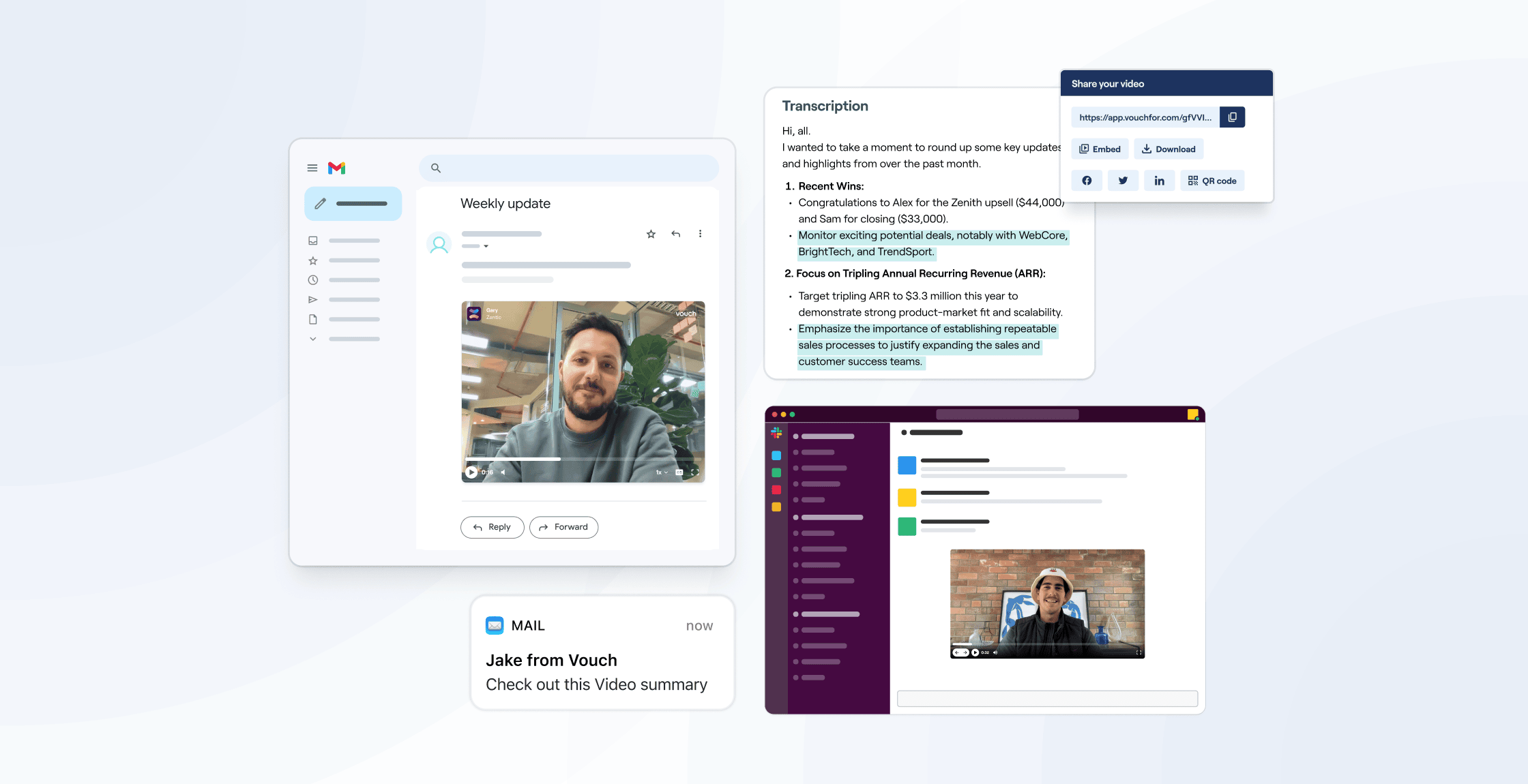Click the blue avatar message in Slack
Screen dimensions: 1528x784
pos(1012,466)
